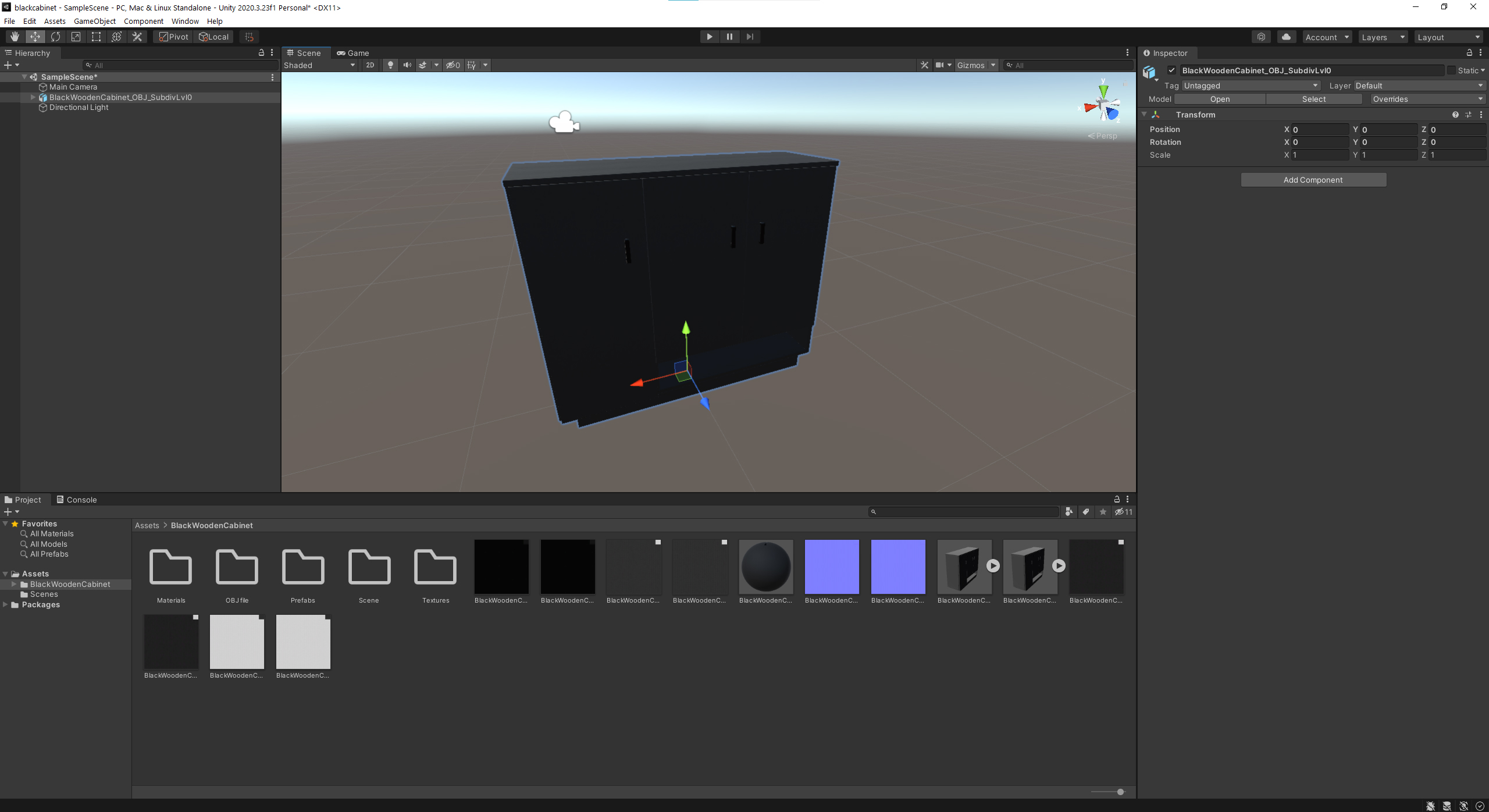Toggle scene lighting bulb icon
This screenshot has height=812, width=1489.
[390, 65]
